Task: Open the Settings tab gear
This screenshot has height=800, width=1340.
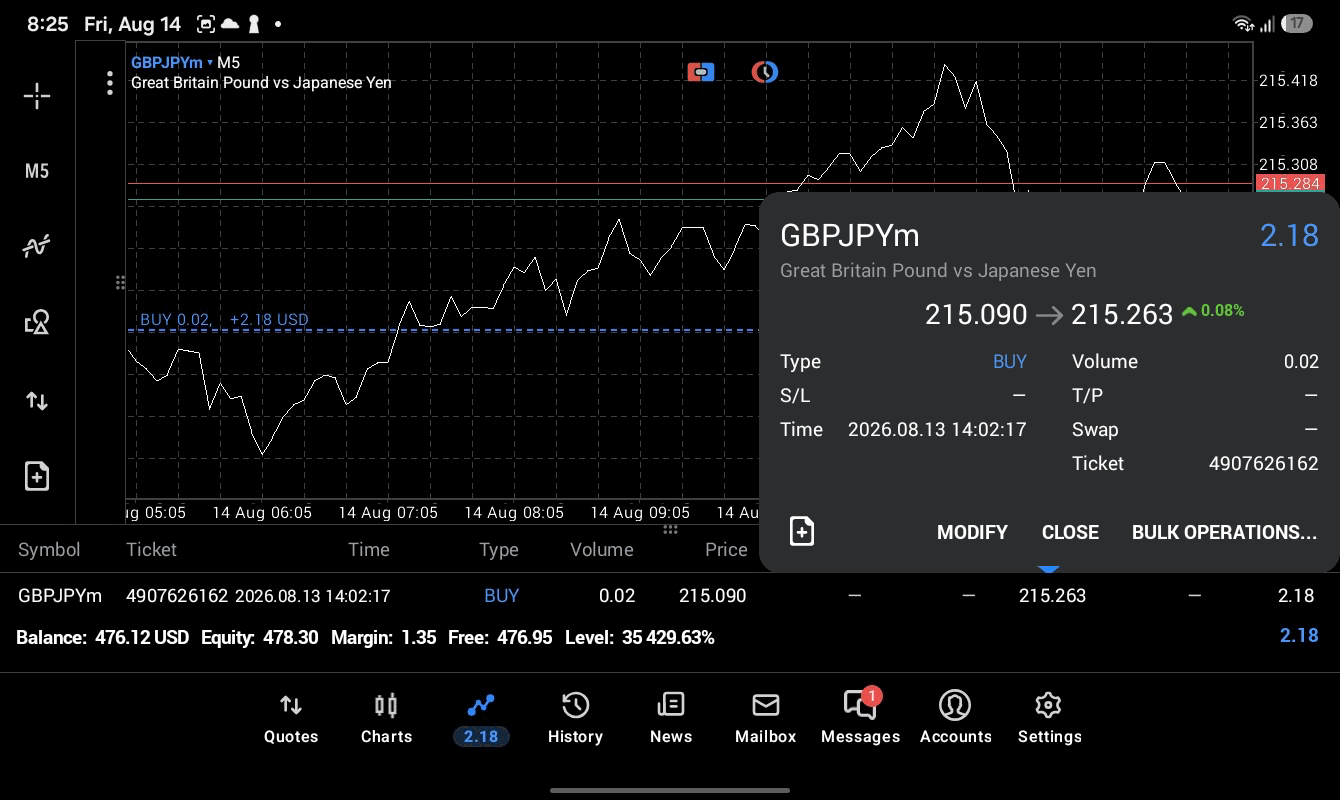Action: pos(1049,719)
